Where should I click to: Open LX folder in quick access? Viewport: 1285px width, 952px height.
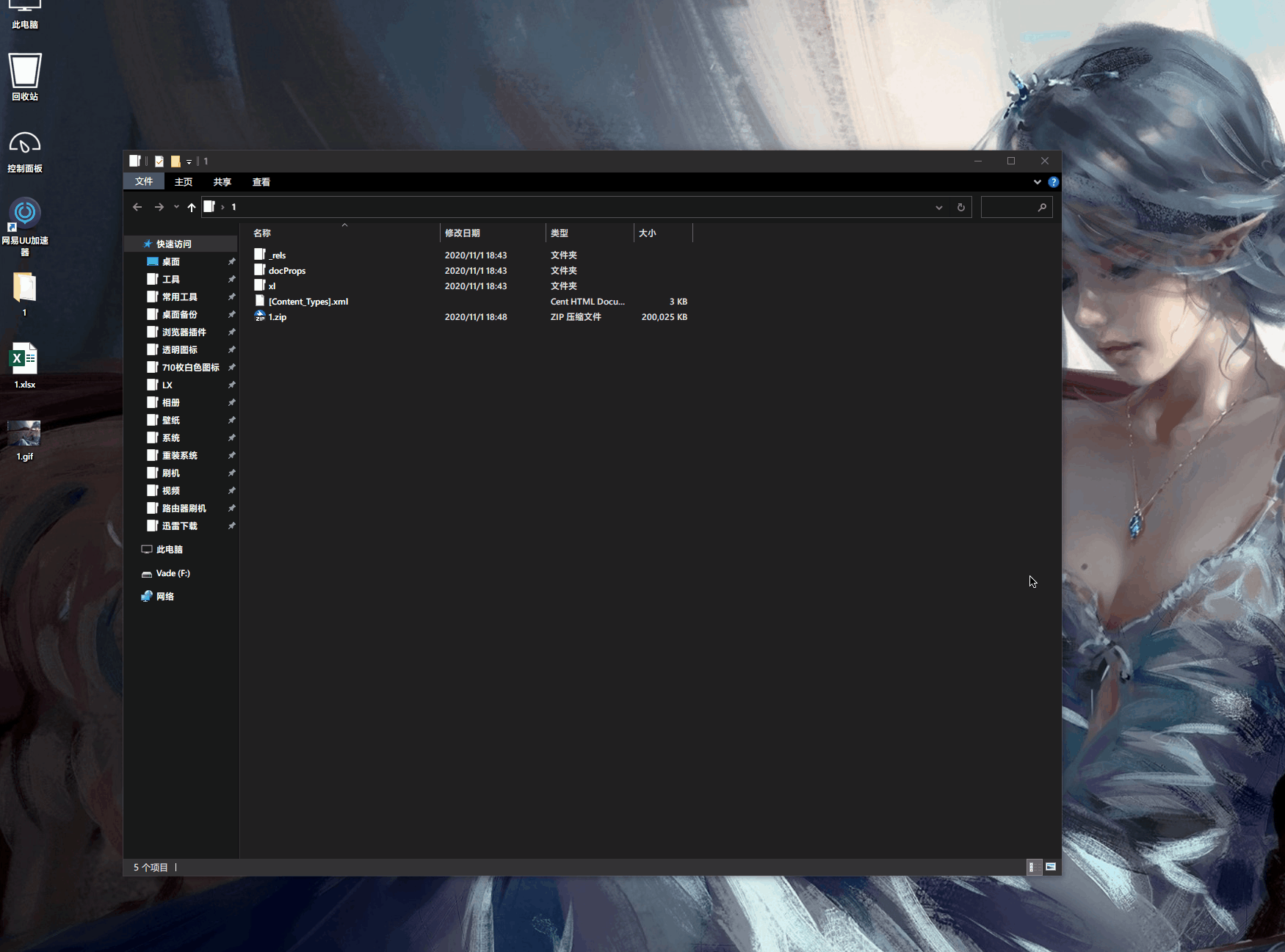tap(167, 385)
